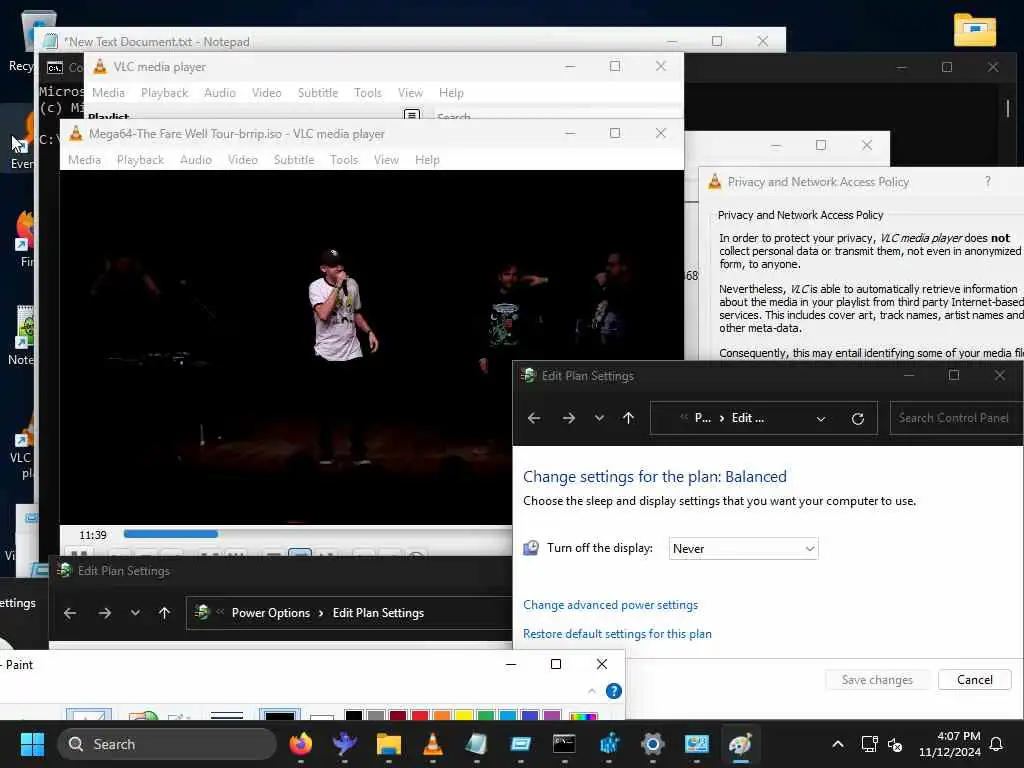The image size is (1024, 768).
Task: Go forward in the front Edit Plan Settings window
Action: [569, 418]
